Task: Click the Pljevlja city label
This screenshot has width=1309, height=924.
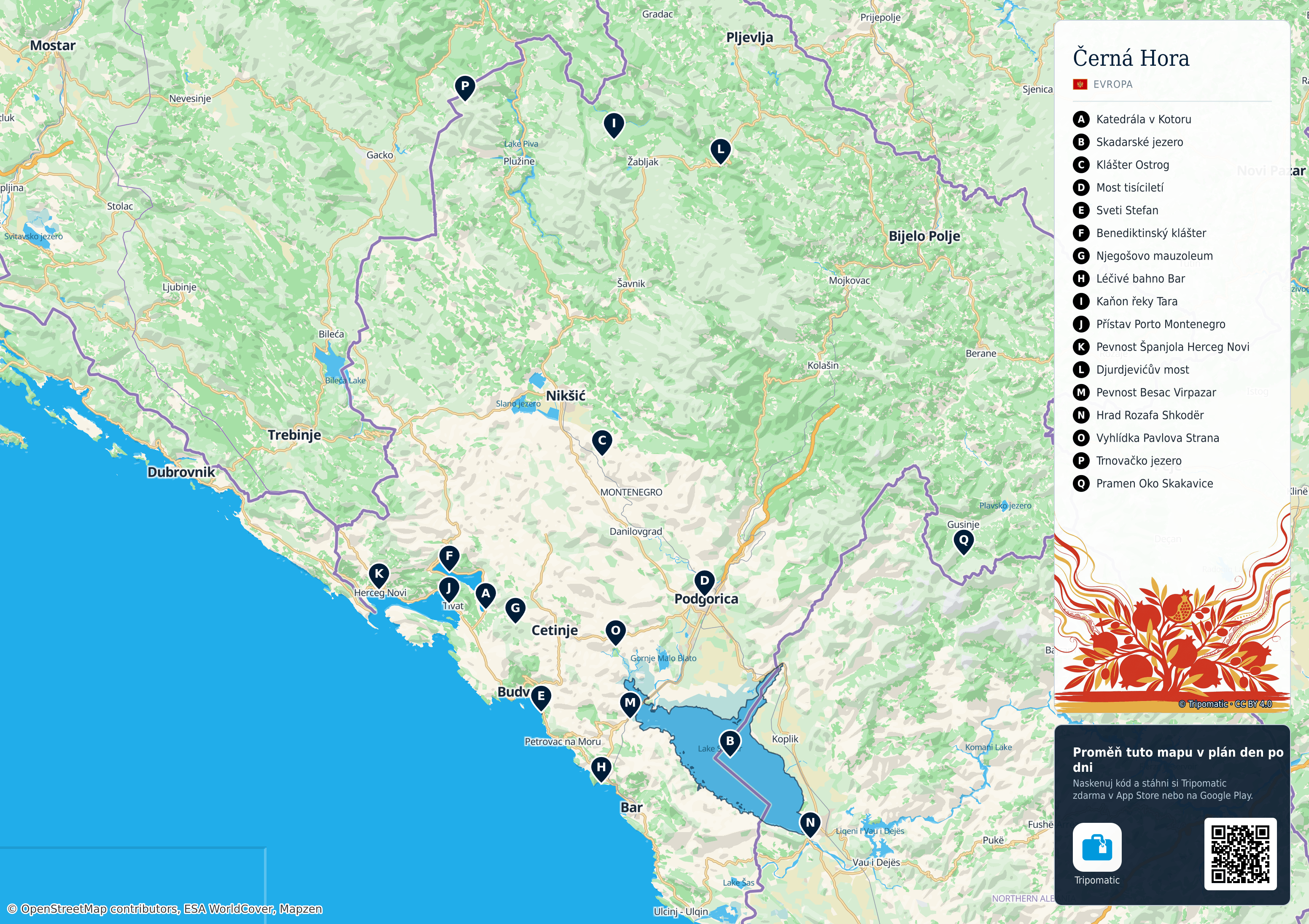Action: coord(750,38)
